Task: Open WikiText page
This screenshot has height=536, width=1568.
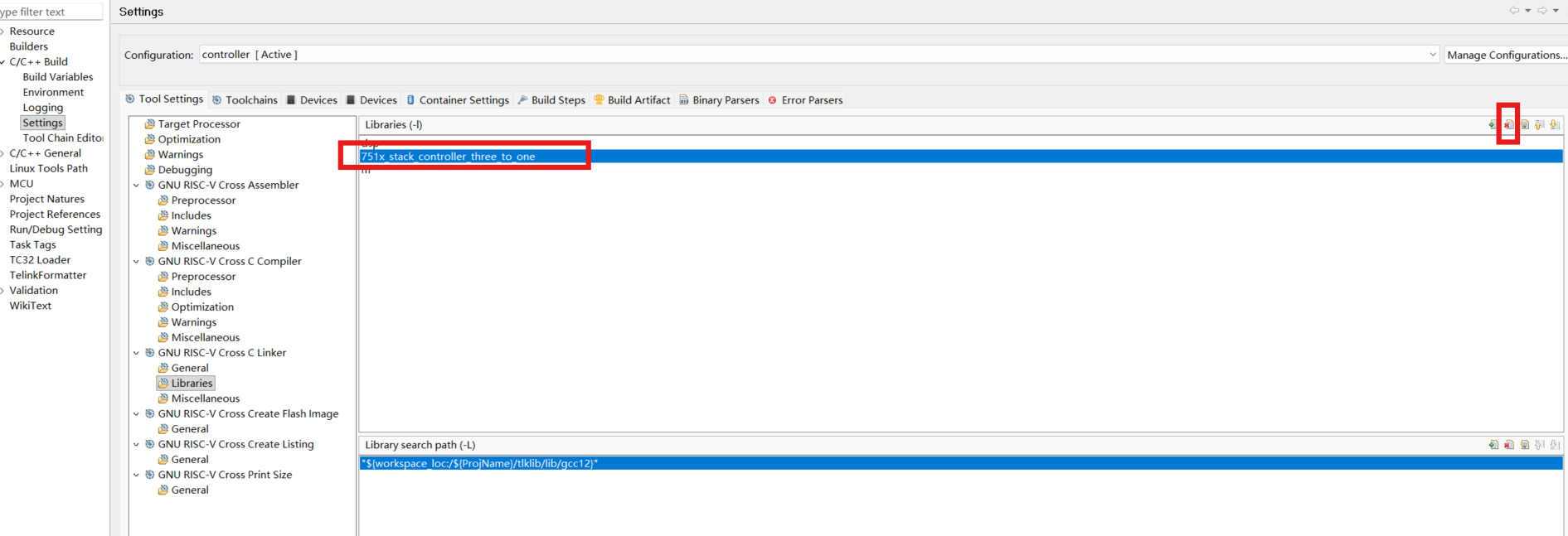Action: pyautogui.click(x=30, y=306)
